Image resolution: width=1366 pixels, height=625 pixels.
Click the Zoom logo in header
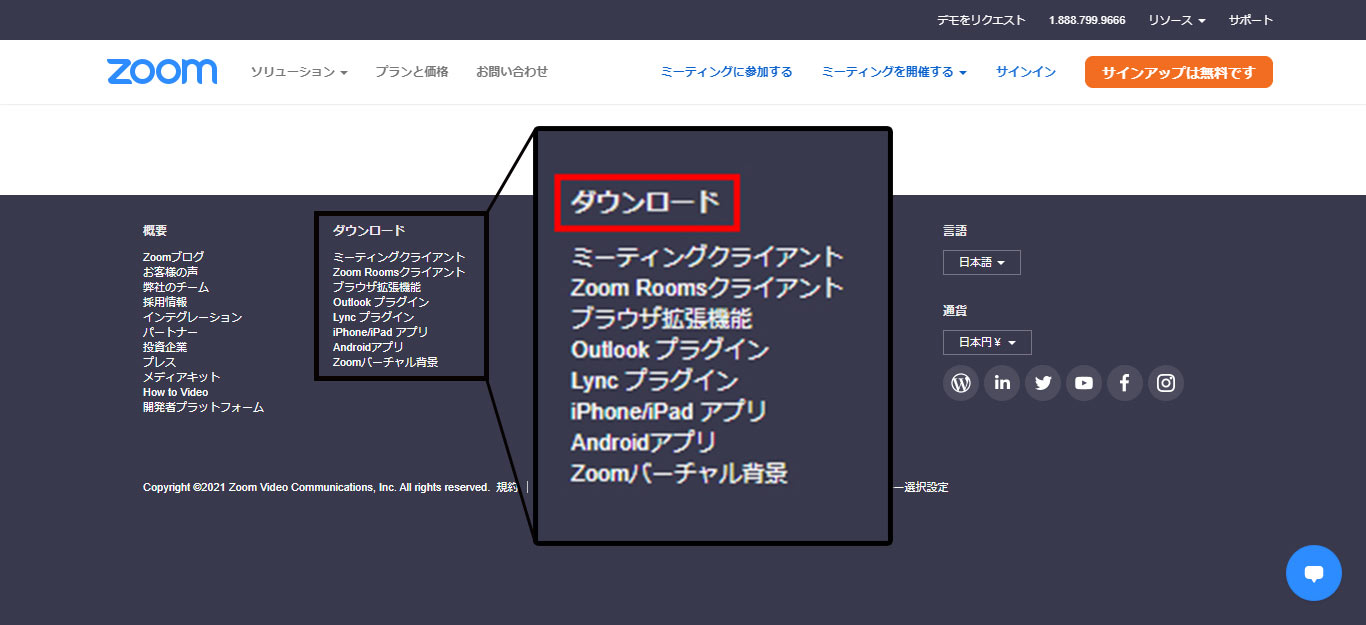tap(162, 72)
